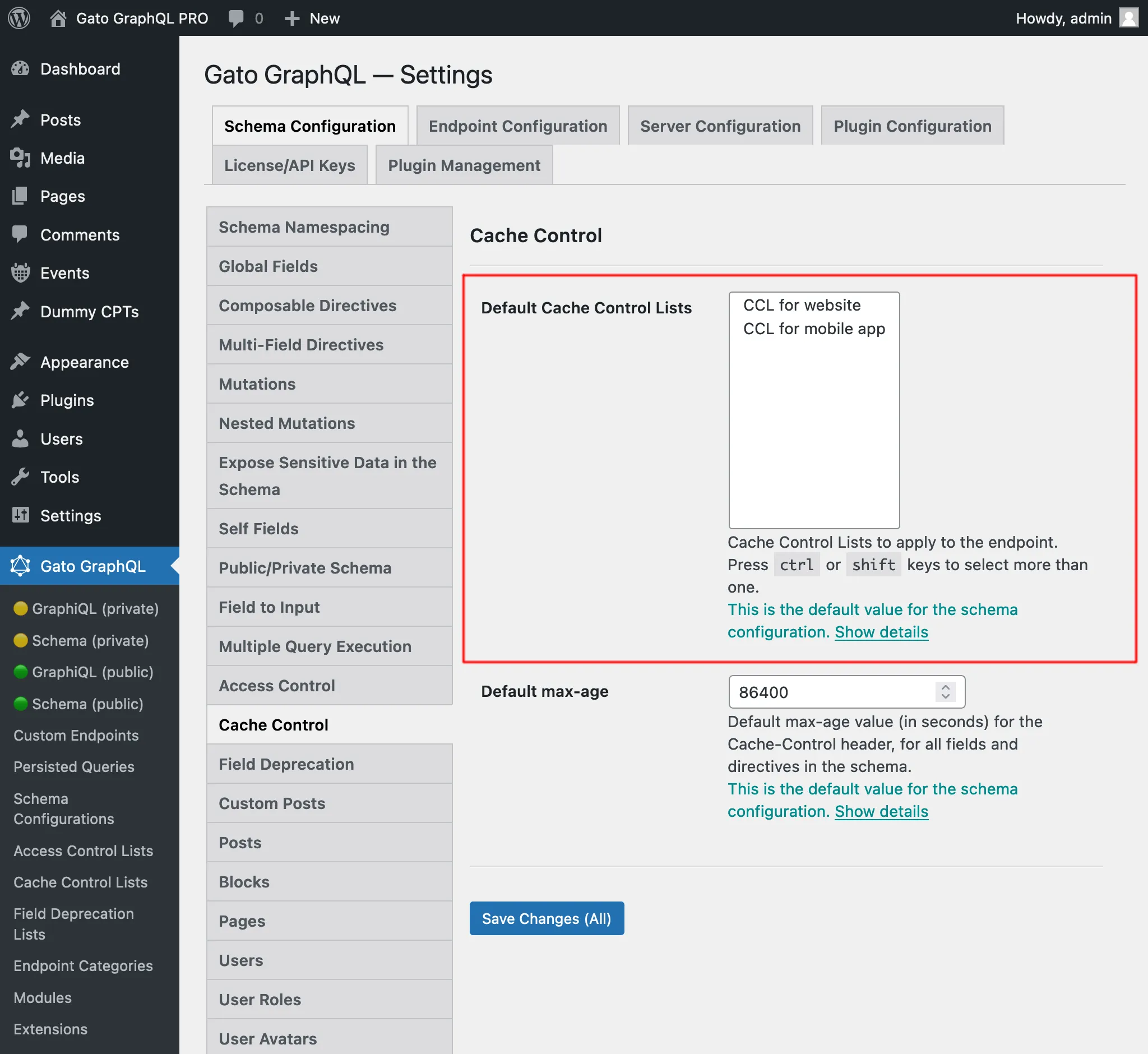1148x1054 pixels.
Task: Open Nested Mutations section
Action: pyautogui.click(x=330, y=423)
